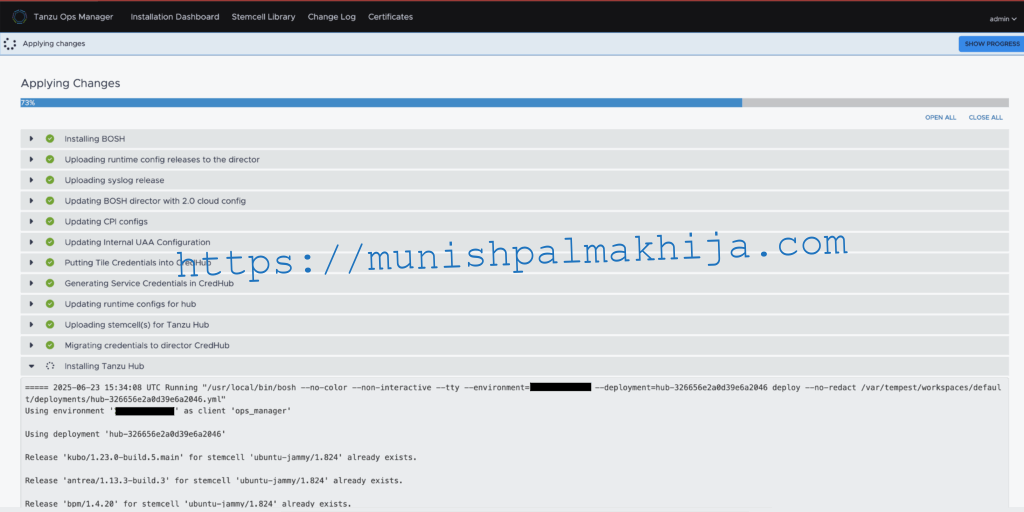Open the admin user dropdown
Image resolution: width=1024 pixels, height=512 pixels.
coord(1002,19)
